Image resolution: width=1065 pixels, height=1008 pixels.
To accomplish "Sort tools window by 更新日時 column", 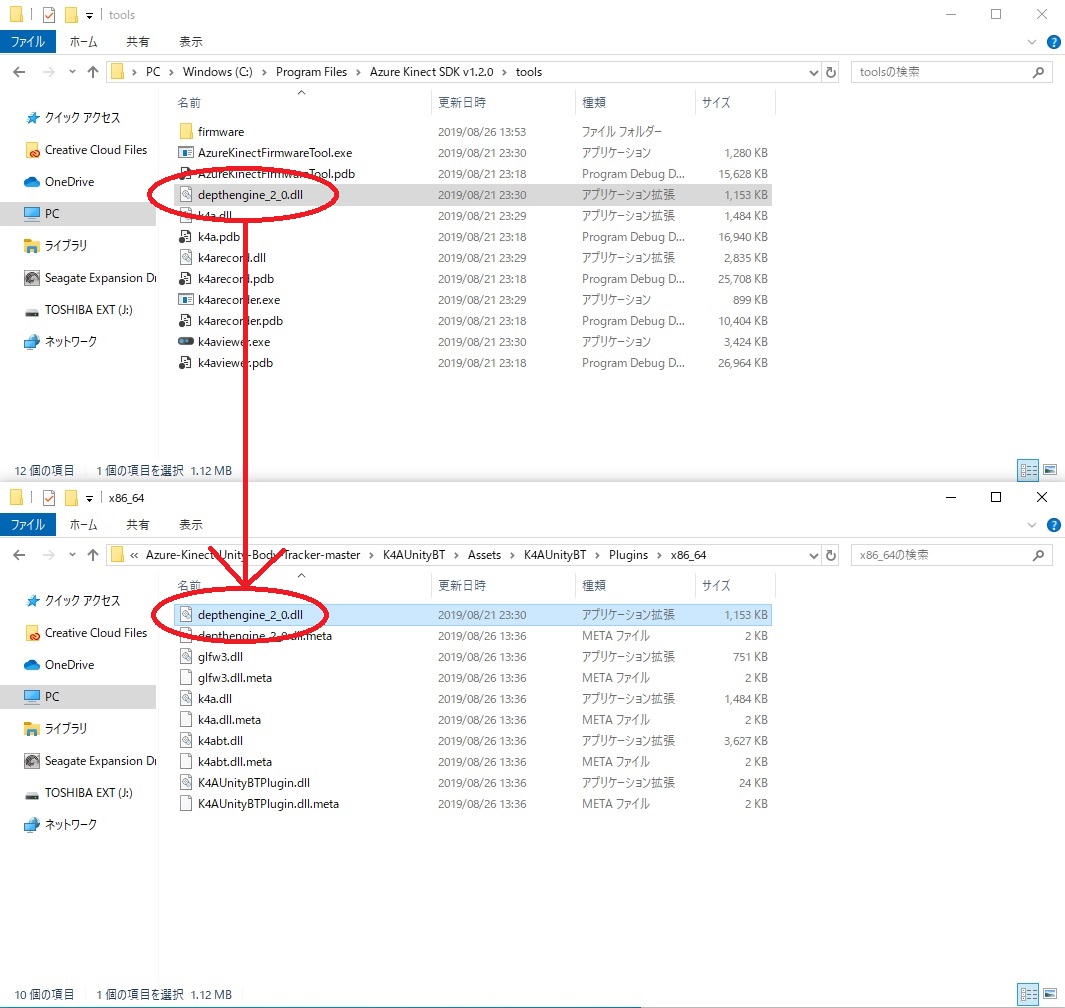I will [x=462, y=103].
